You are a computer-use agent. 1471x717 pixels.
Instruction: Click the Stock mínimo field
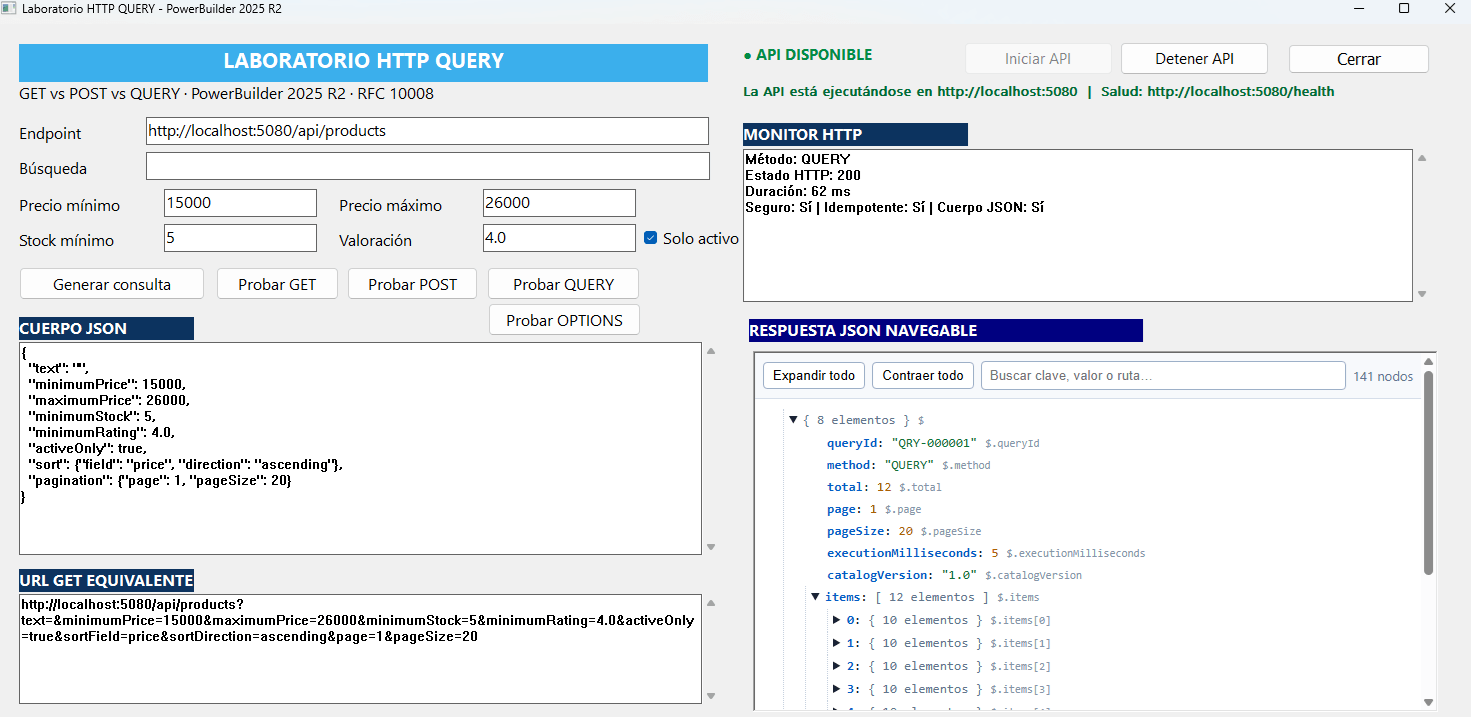[240, 238]
